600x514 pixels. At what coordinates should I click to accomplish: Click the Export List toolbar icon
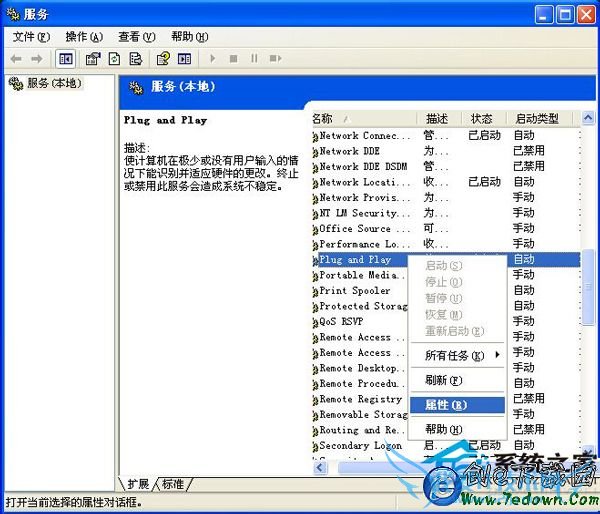135,59
